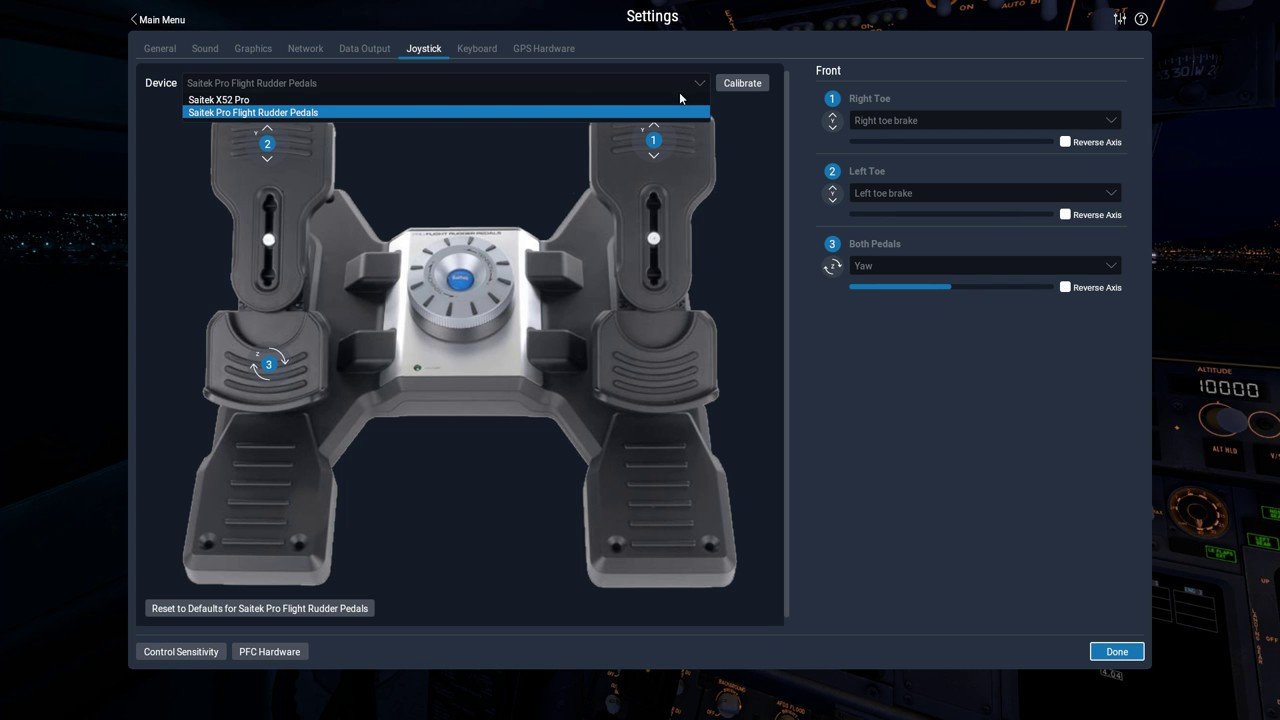
Task: Expand the Left toe brake dropdown
Action: (984, 193)
